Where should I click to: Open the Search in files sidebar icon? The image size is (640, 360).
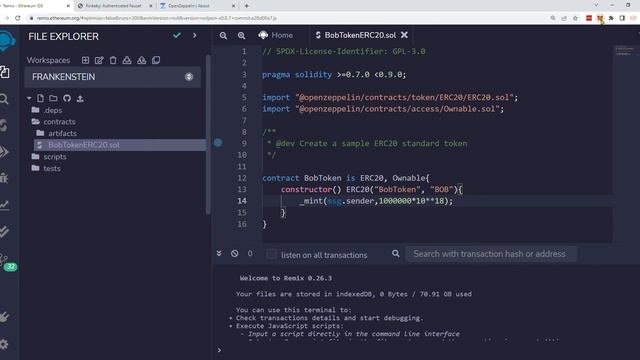pos(4,99)
